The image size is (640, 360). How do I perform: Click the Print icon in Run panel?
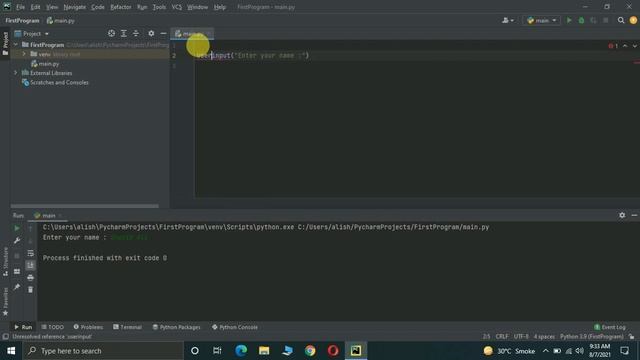tap(31, 278)
